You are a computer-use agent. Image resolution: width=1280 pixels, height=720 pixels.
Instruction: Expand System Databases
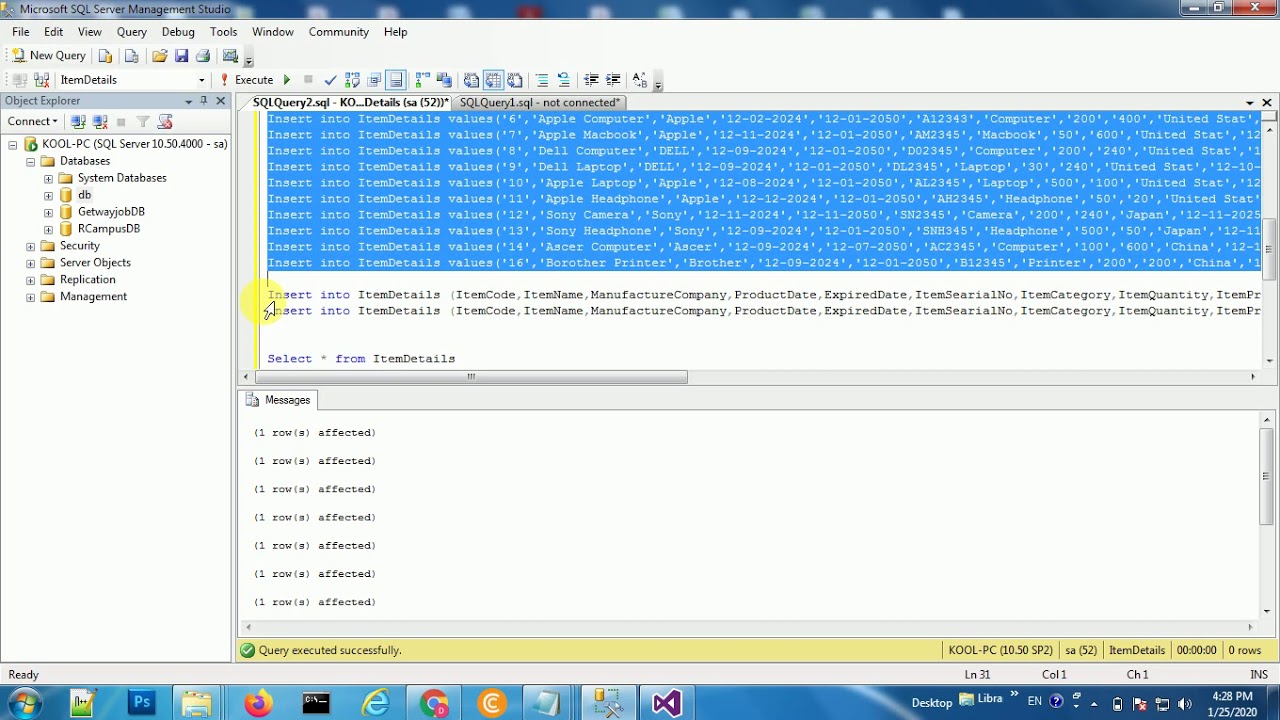(x=48, y=178)
